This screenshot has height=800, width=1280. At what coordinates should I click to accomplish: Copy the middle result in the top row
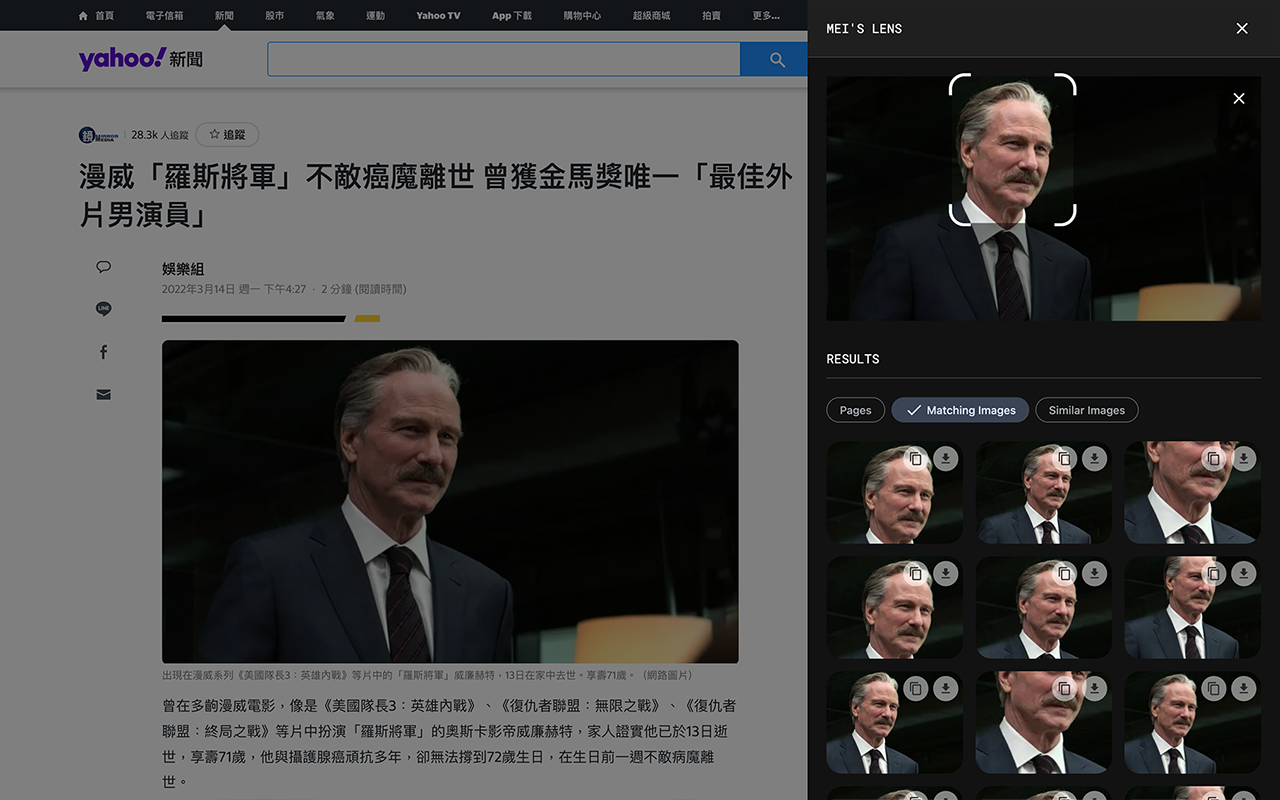[1065, 459]
